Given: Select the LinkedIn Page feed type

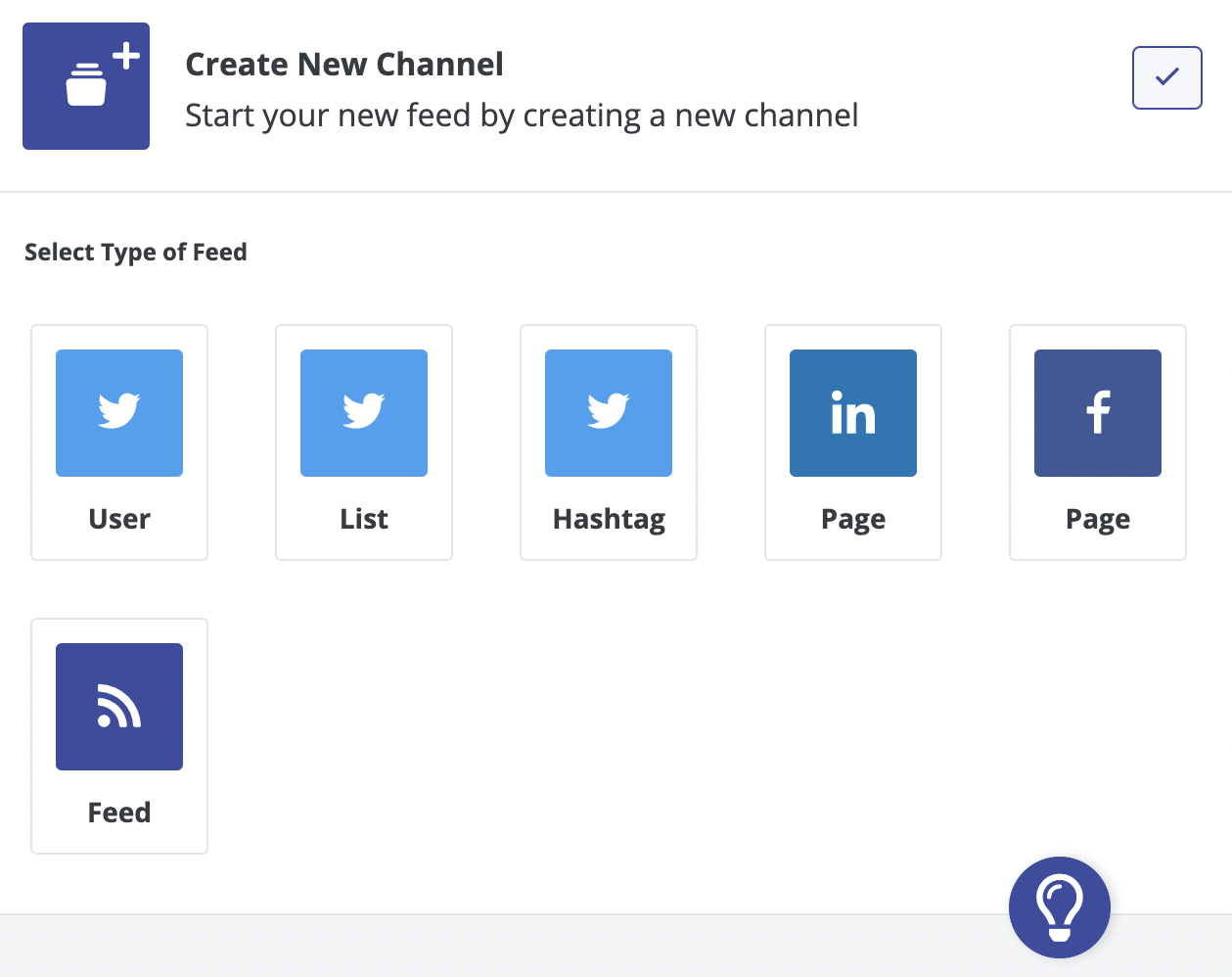Looking at the screenshot, I should coord(853,442).
